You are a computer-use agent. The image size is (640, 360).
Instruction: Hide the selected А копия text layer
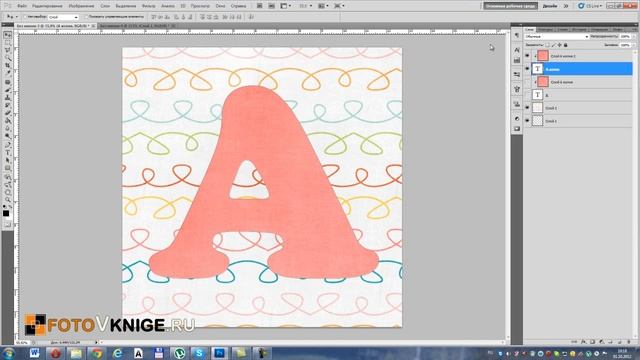point(527,69)
